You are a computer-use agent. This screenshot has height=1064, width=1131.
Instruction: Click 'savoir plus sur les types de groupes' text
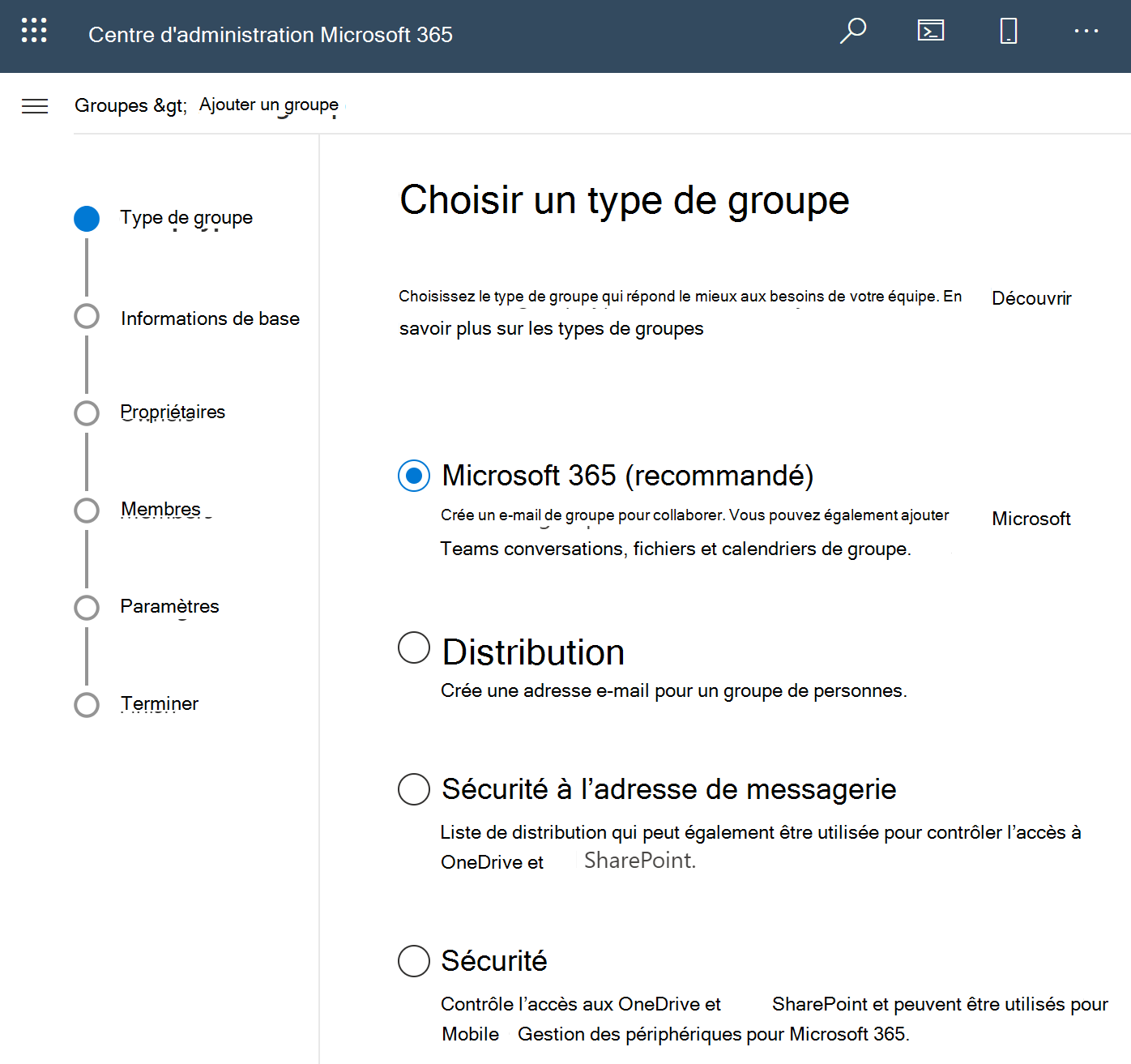[551, 328]
